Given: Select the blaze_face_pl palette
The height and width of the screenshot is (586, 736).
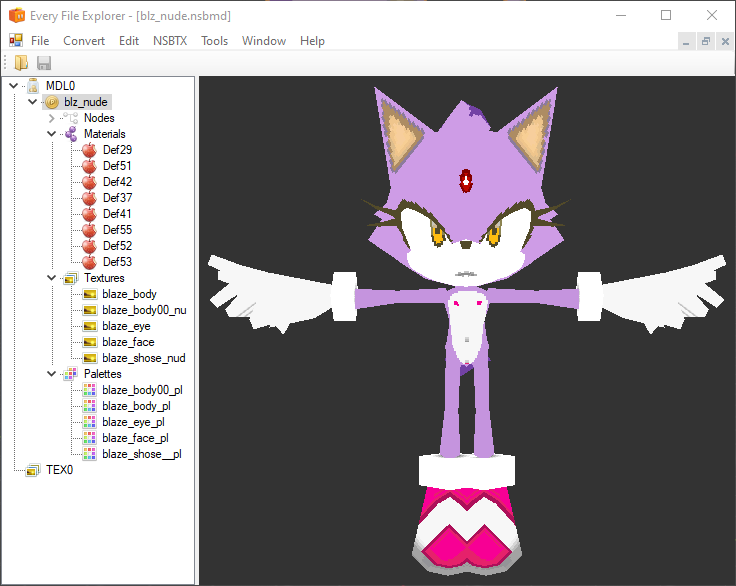Looking at the screenshot, I should (135, 438).
